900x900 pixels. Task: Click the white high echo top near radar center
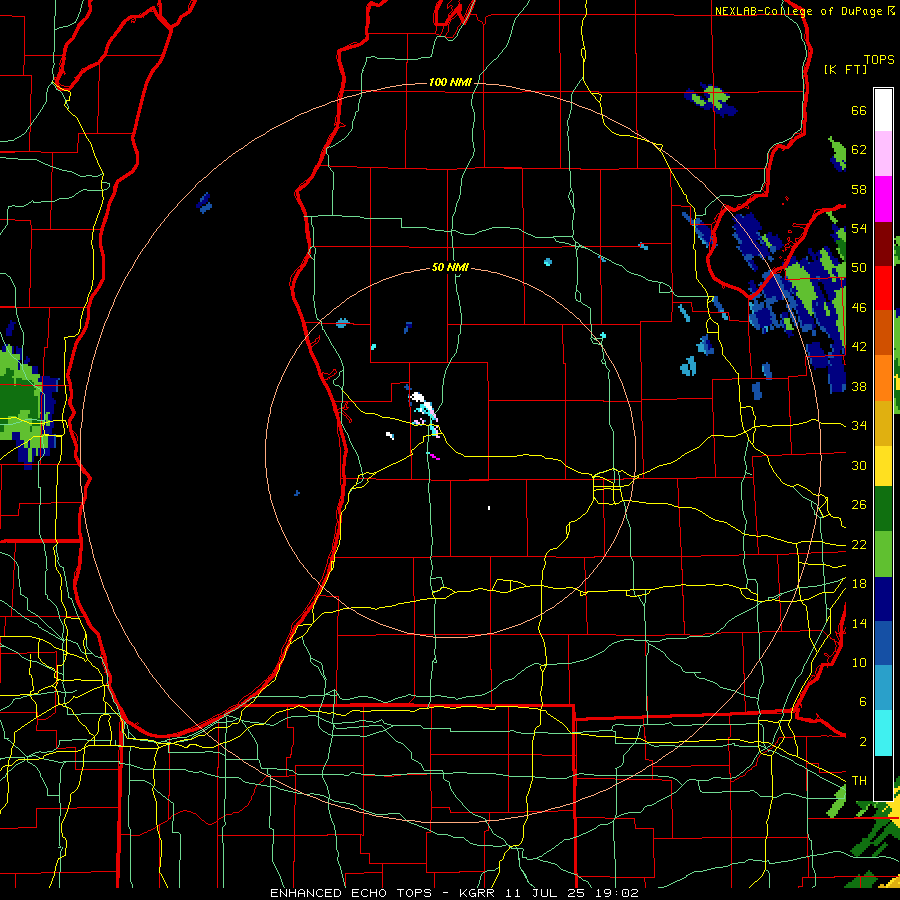tap(418, 397)
